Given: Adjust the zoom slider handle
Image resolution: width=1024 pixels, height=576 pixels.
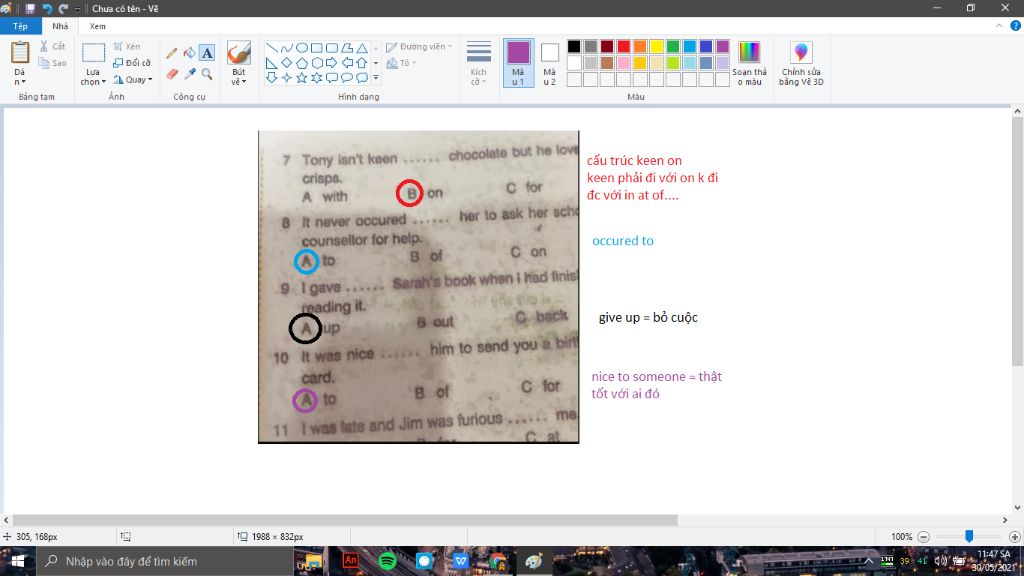Looking at the screenshot, I should [969, 536].
